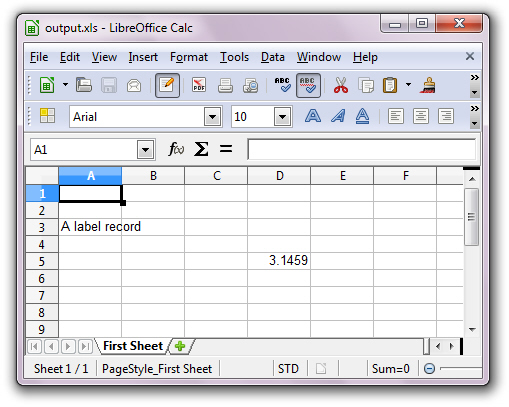Expand the Name Box dropdown arrow
The image size is (509, 407).
(x=145, y=150)
